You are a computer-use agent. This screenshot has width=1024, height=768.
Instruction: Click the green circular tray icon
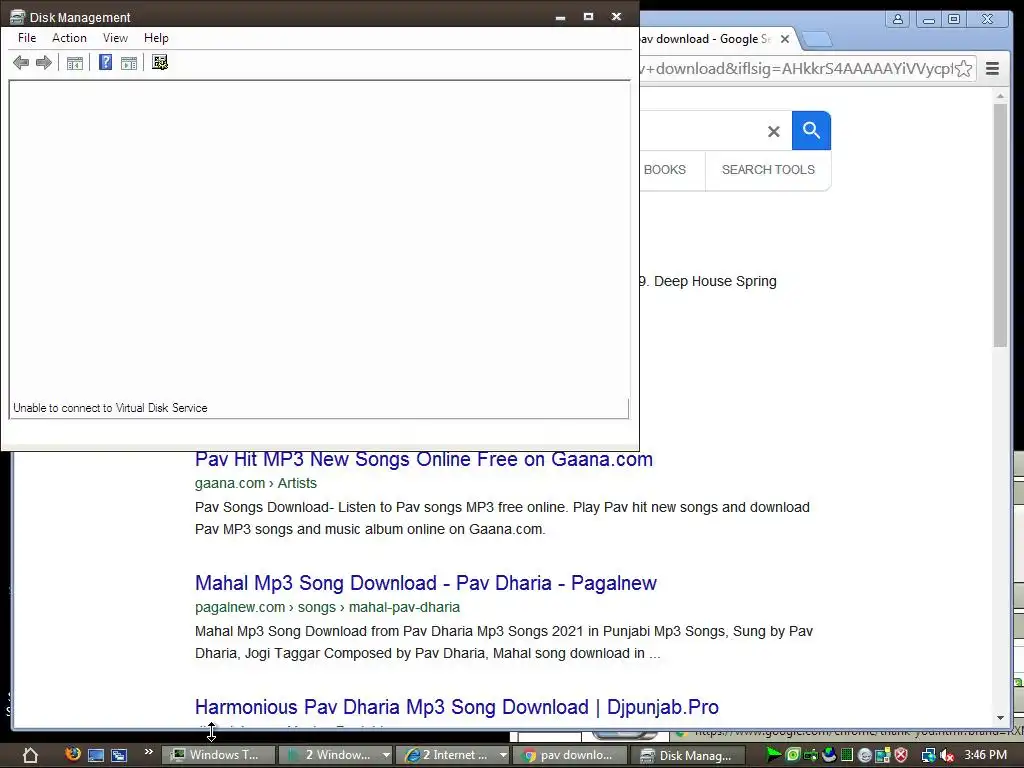pos(793,755)
